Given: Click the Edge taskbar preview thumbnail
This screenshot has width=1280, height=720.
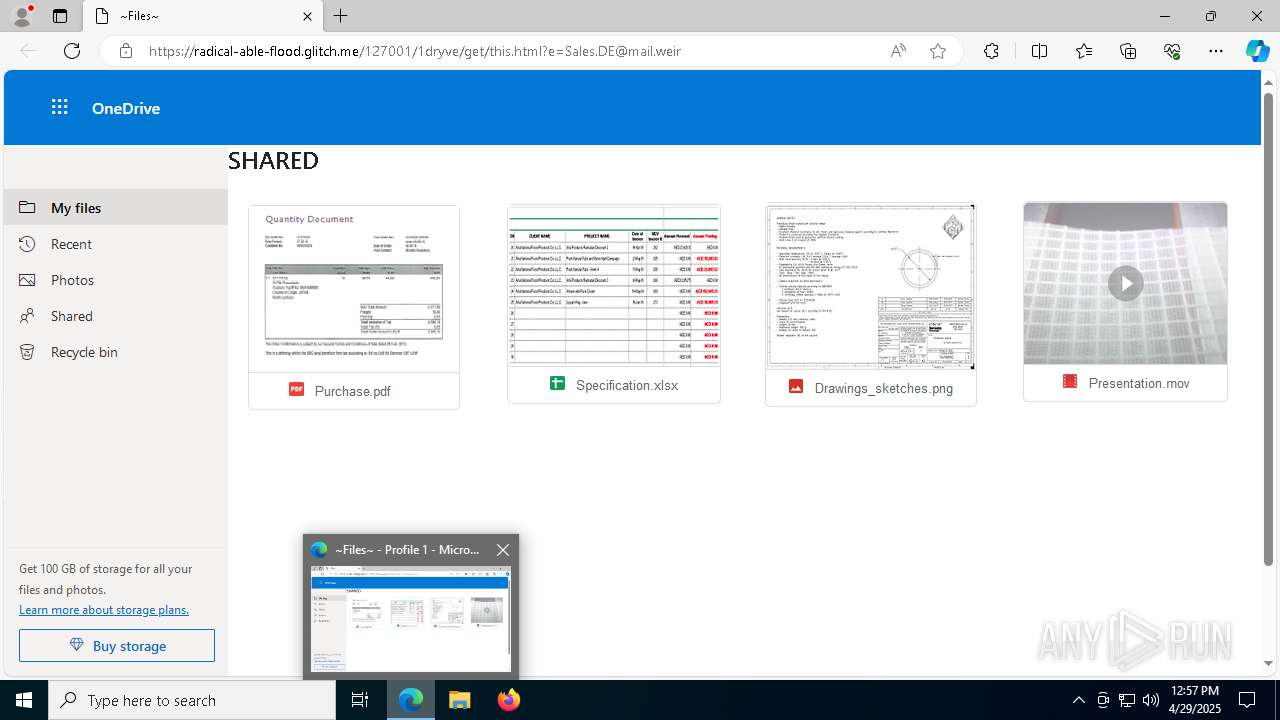Looking at the screenshot, I should tap(411, 619).
